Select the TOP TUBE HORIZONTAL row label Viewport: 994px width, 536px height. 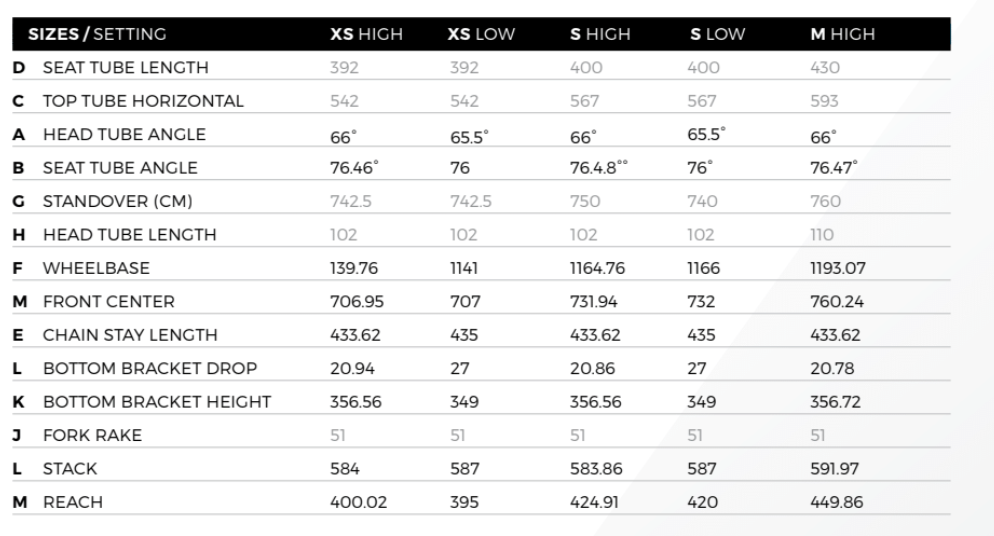(x=143, y=101)
